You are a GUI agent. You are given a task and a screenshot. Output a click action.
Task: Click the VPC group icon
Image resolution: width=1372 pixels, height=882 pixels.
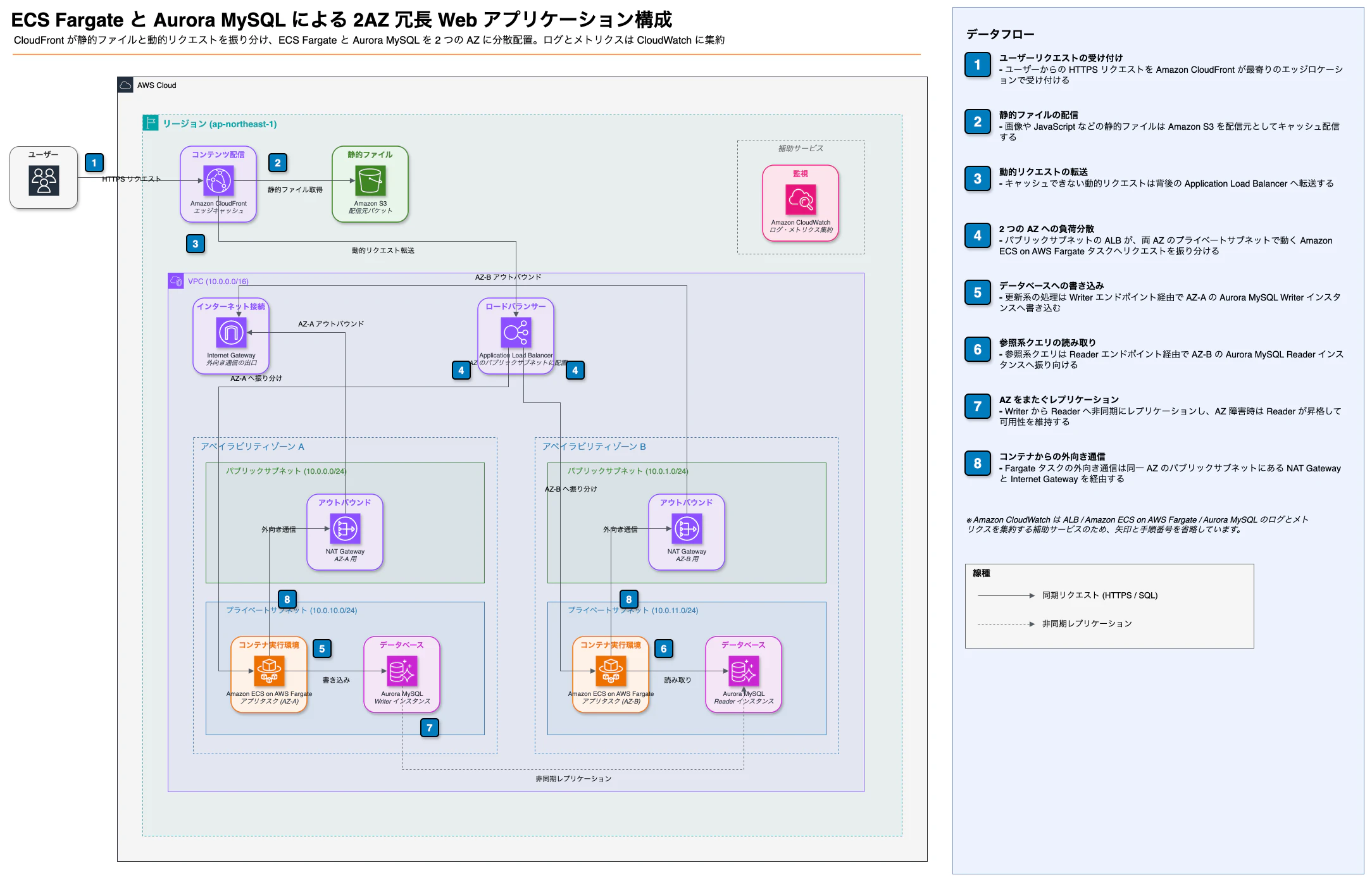176,281
